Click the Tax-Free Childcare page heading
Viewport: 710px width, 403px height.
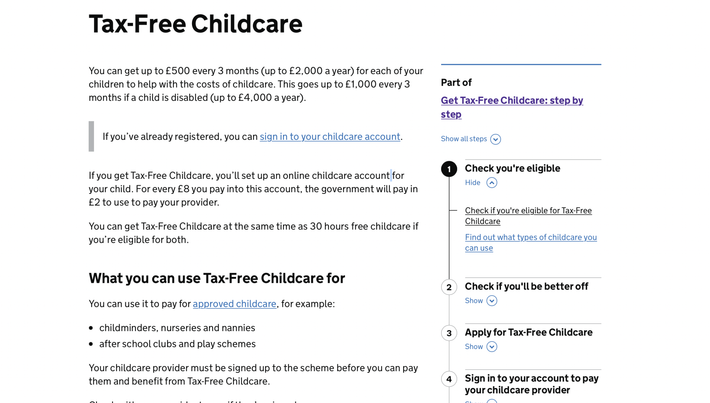[x=195, y=24]
